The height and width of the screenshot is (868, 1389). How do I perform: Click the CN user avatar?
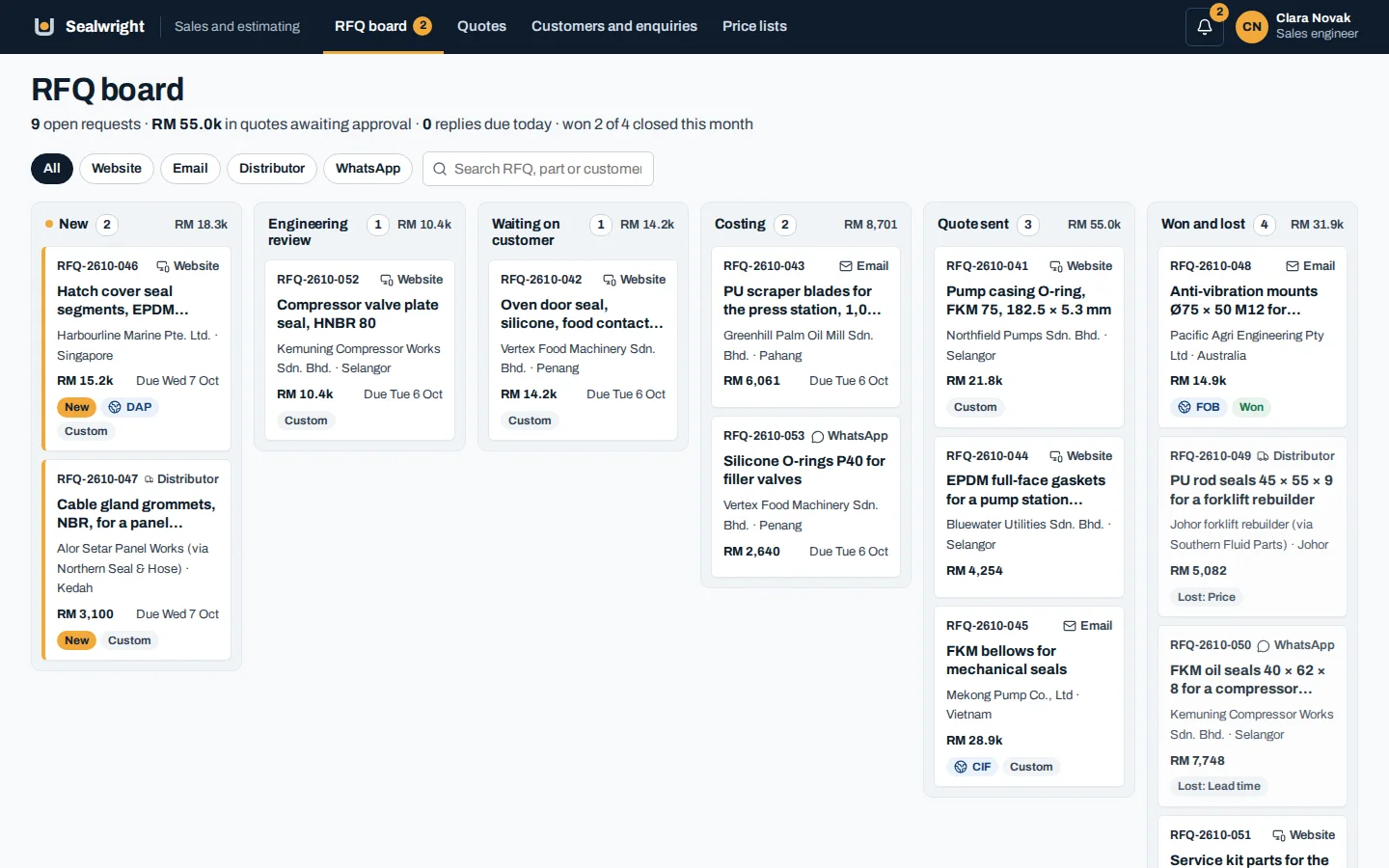point(1252,27)
